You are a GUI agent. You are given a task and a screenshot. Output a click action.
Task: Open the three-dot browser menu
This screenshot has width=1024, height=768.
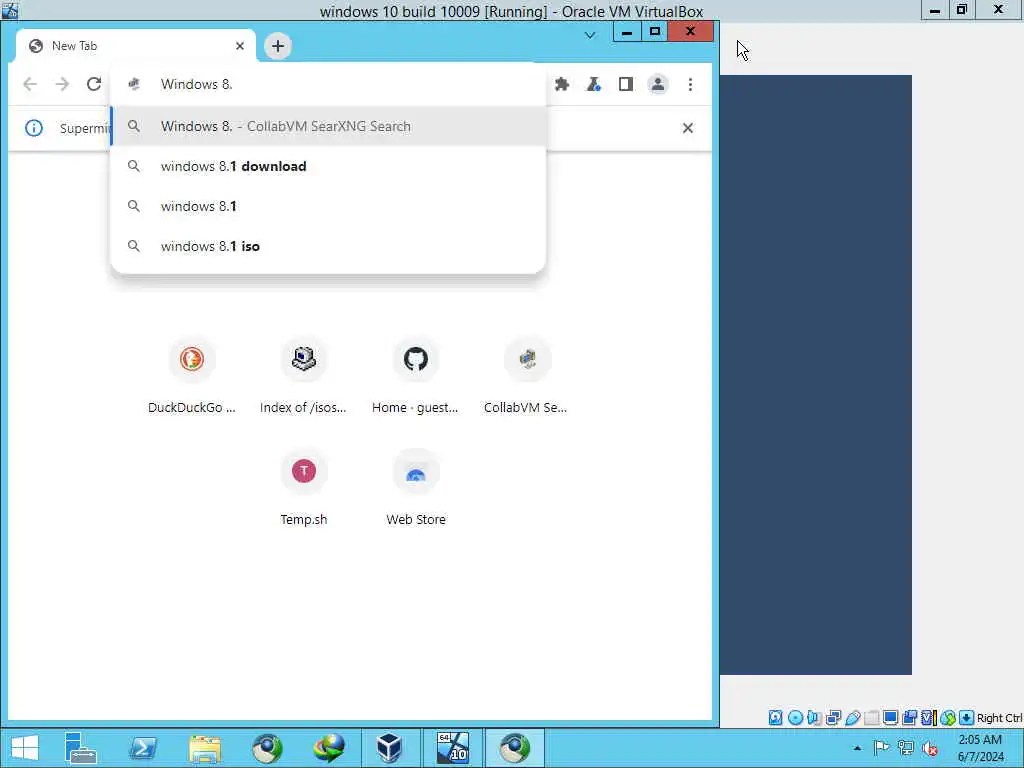690,84
